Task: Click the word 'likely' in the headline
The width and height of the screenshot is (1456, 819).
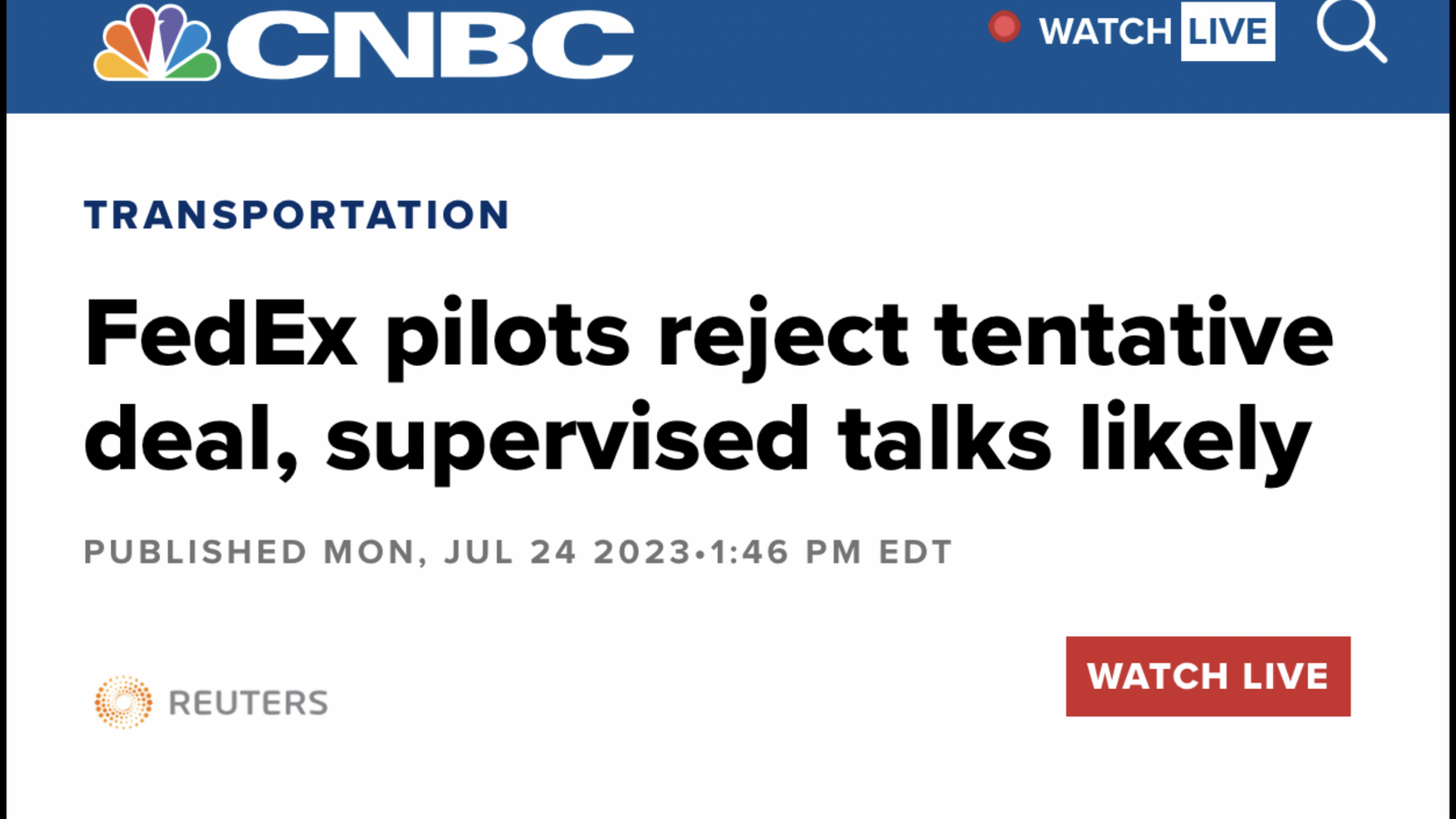Action: tap(1197, 440)
